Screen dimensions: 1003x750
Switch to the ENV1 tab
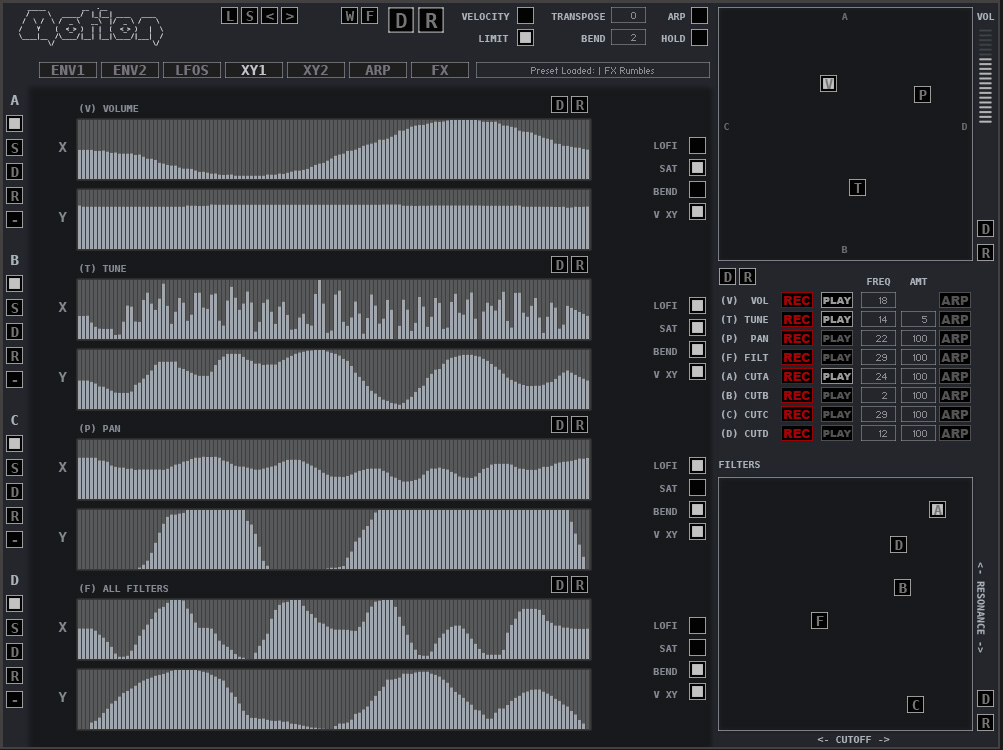(68, 70)
